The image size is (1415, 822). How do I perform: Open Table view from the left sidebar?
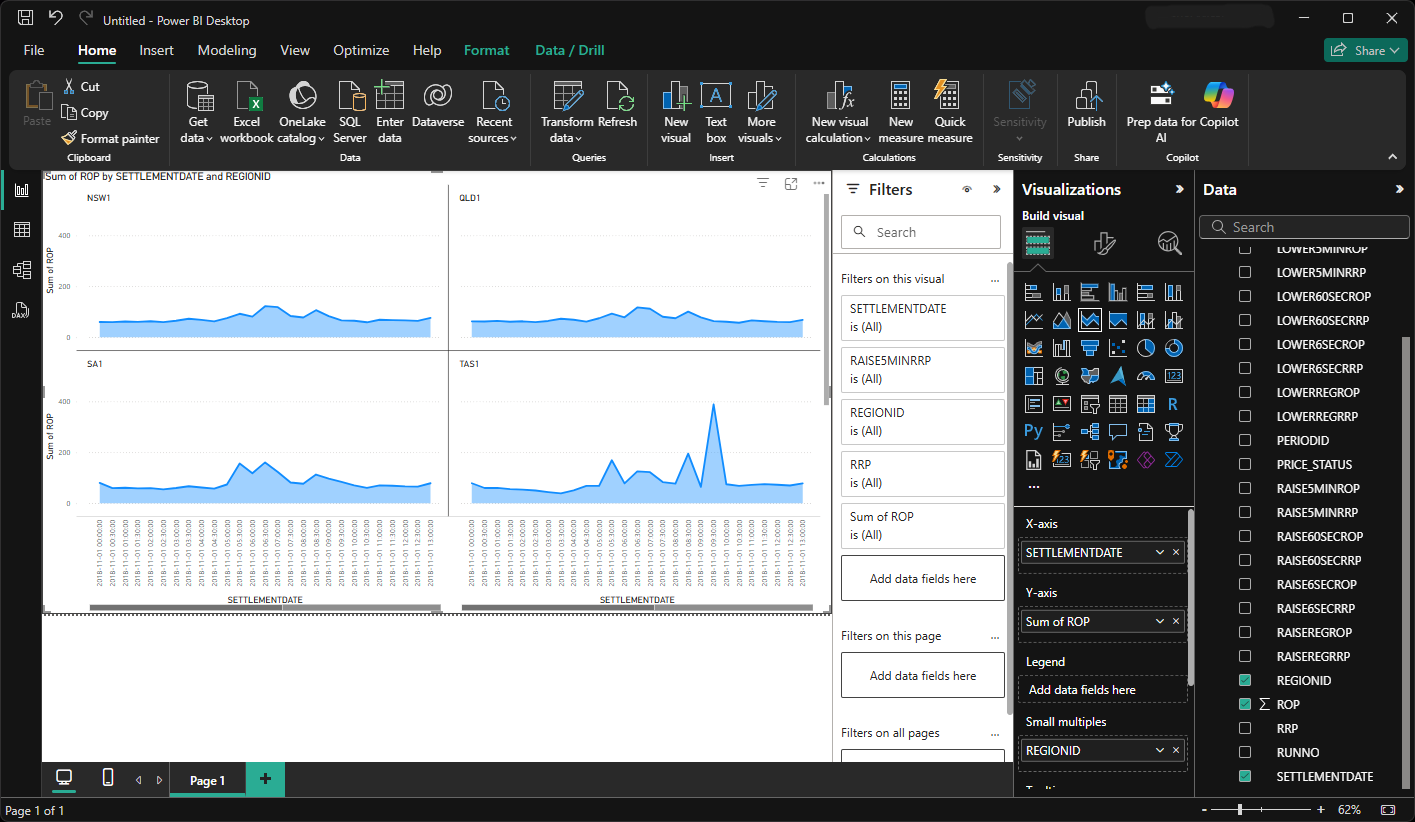pos(21,230)
